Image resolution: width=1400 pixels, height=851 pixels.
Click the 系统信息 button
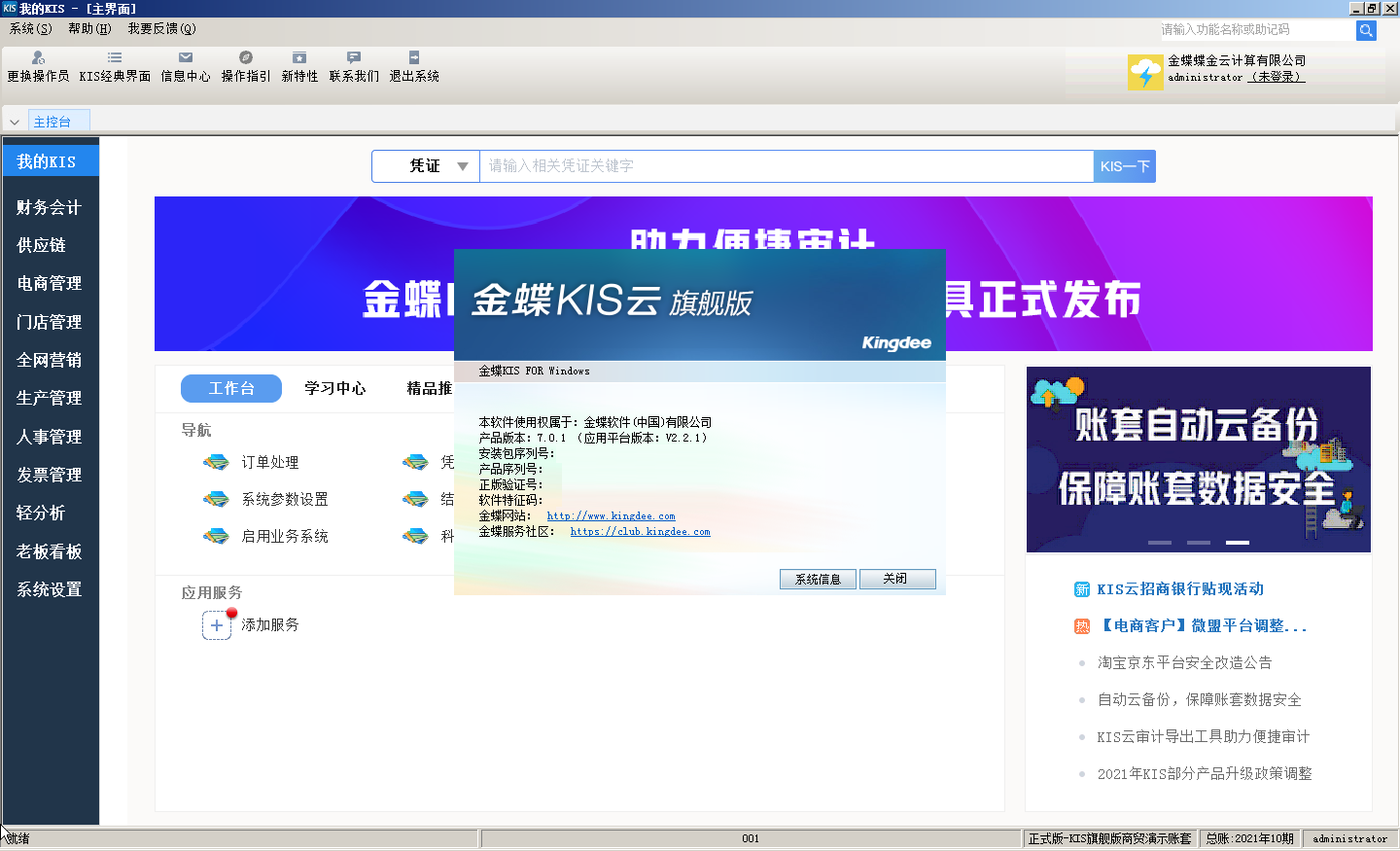coord(818,579)
